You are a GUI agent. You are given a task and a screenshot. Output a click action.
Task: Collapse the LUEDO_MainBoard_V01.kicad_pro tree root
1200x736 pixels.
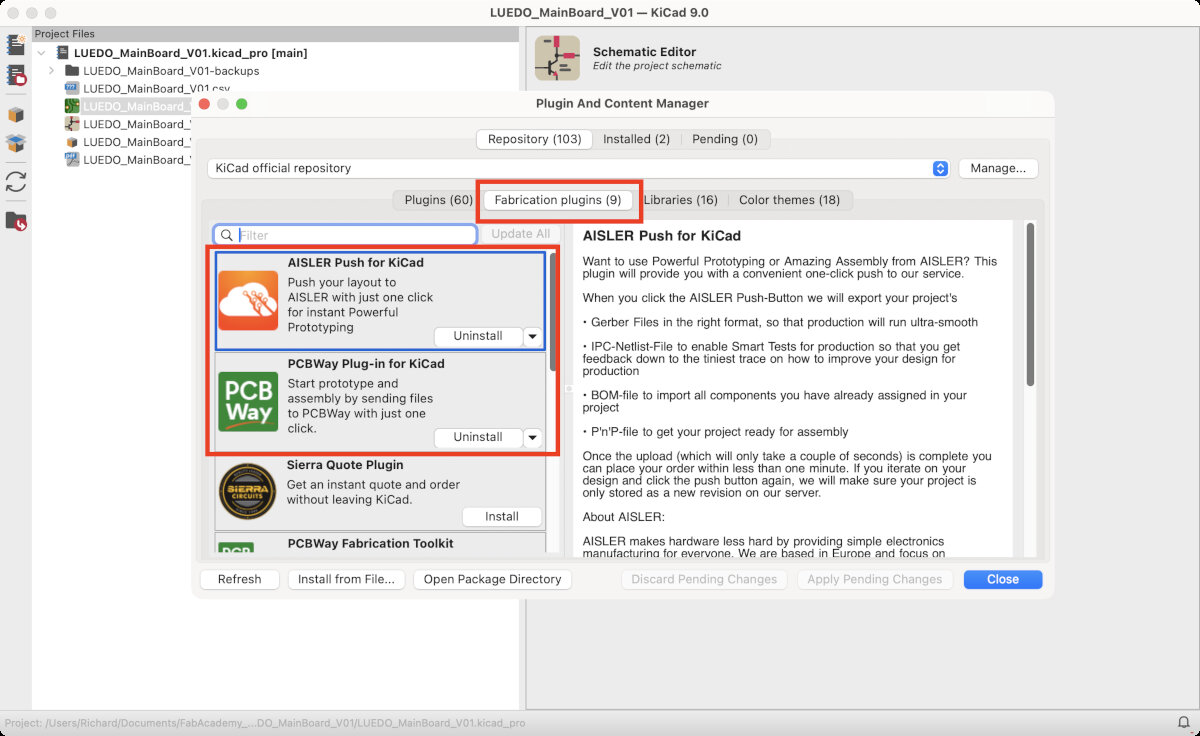click(x=41, y=53)
